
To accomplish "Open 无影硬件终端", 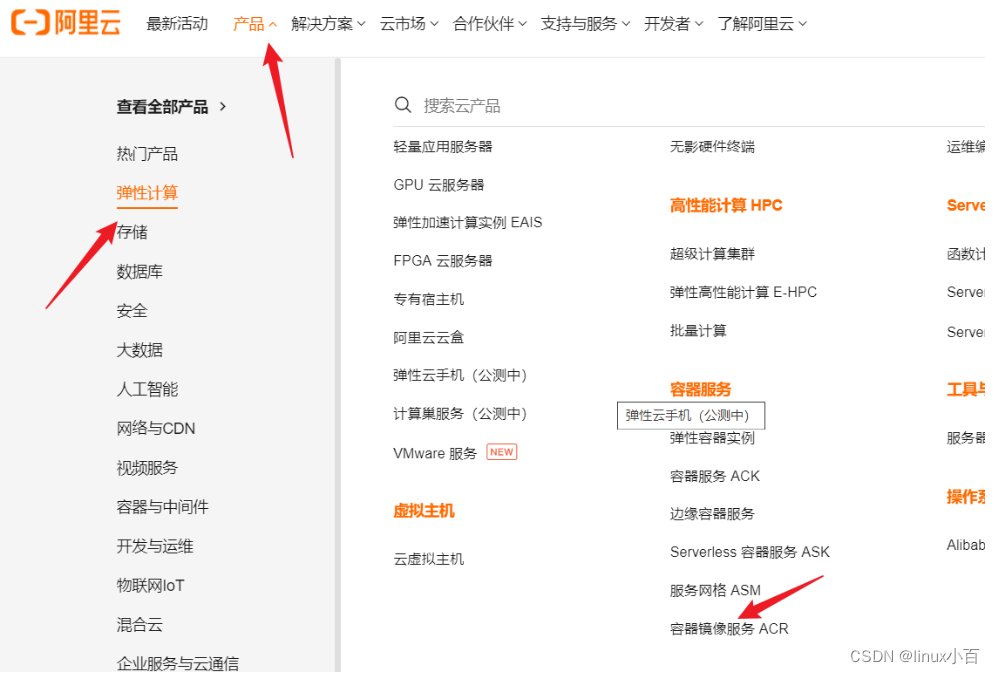I will pyautogui.click(x=713, y=147).
